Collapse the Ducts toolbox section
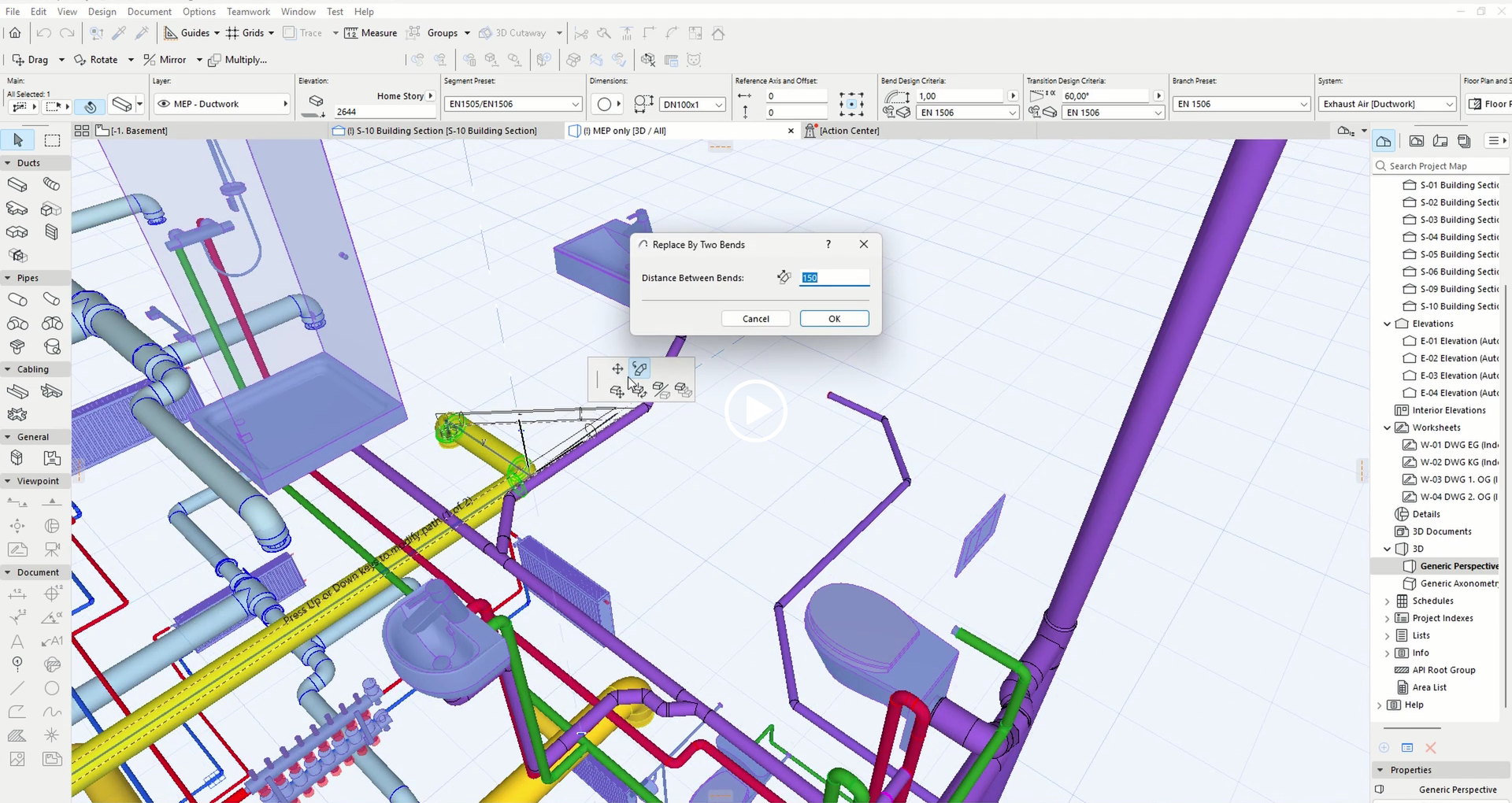 pos(8,163)
